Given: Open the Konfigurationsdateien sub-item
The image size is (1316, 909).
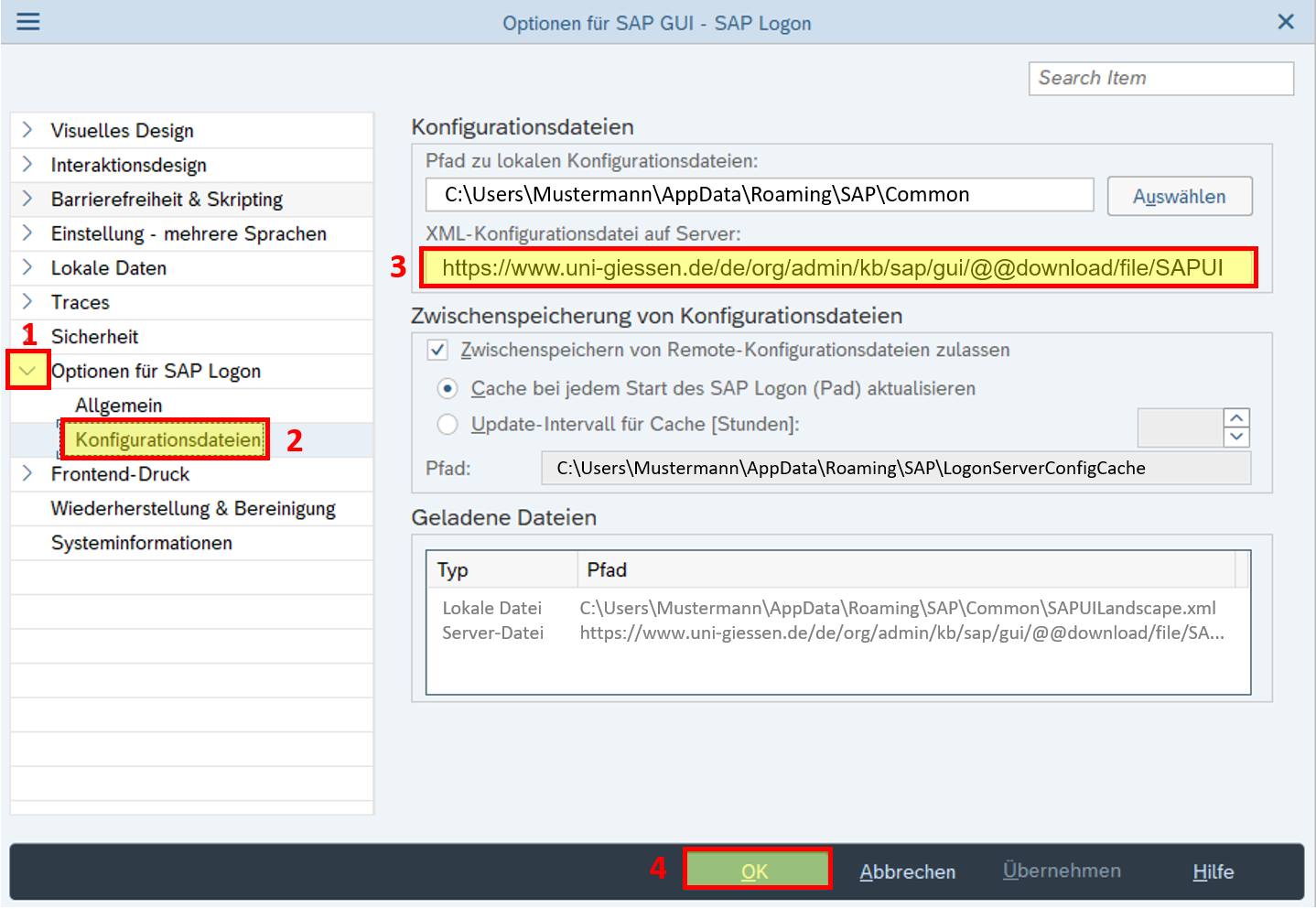Looking at the screenshot, I should tap(168, 439).
